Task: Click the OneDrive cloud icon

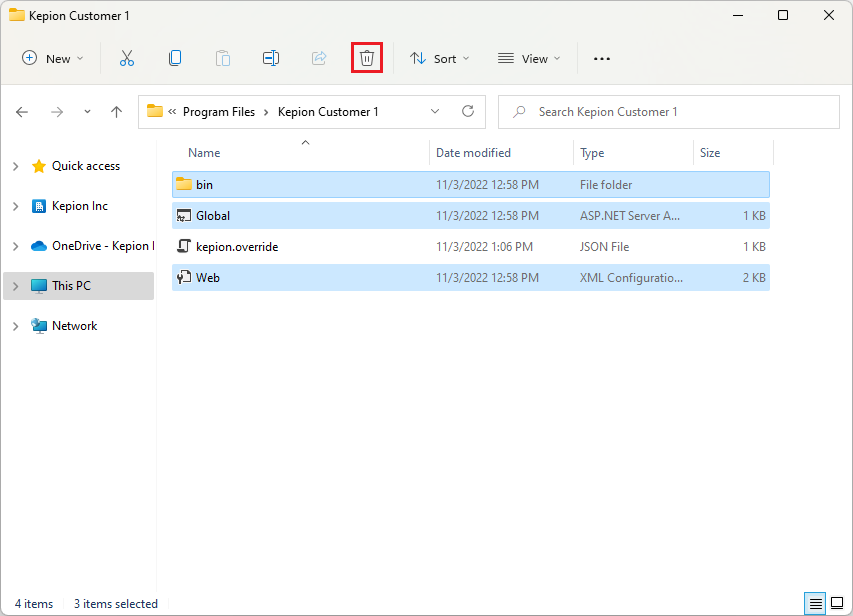Action: tap(39, 246)
